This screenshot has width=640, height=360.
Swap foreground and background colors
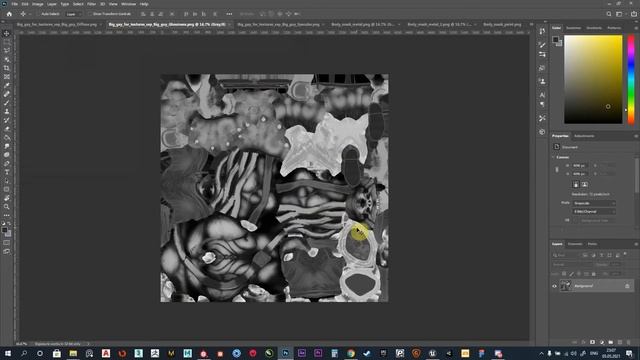9,224
